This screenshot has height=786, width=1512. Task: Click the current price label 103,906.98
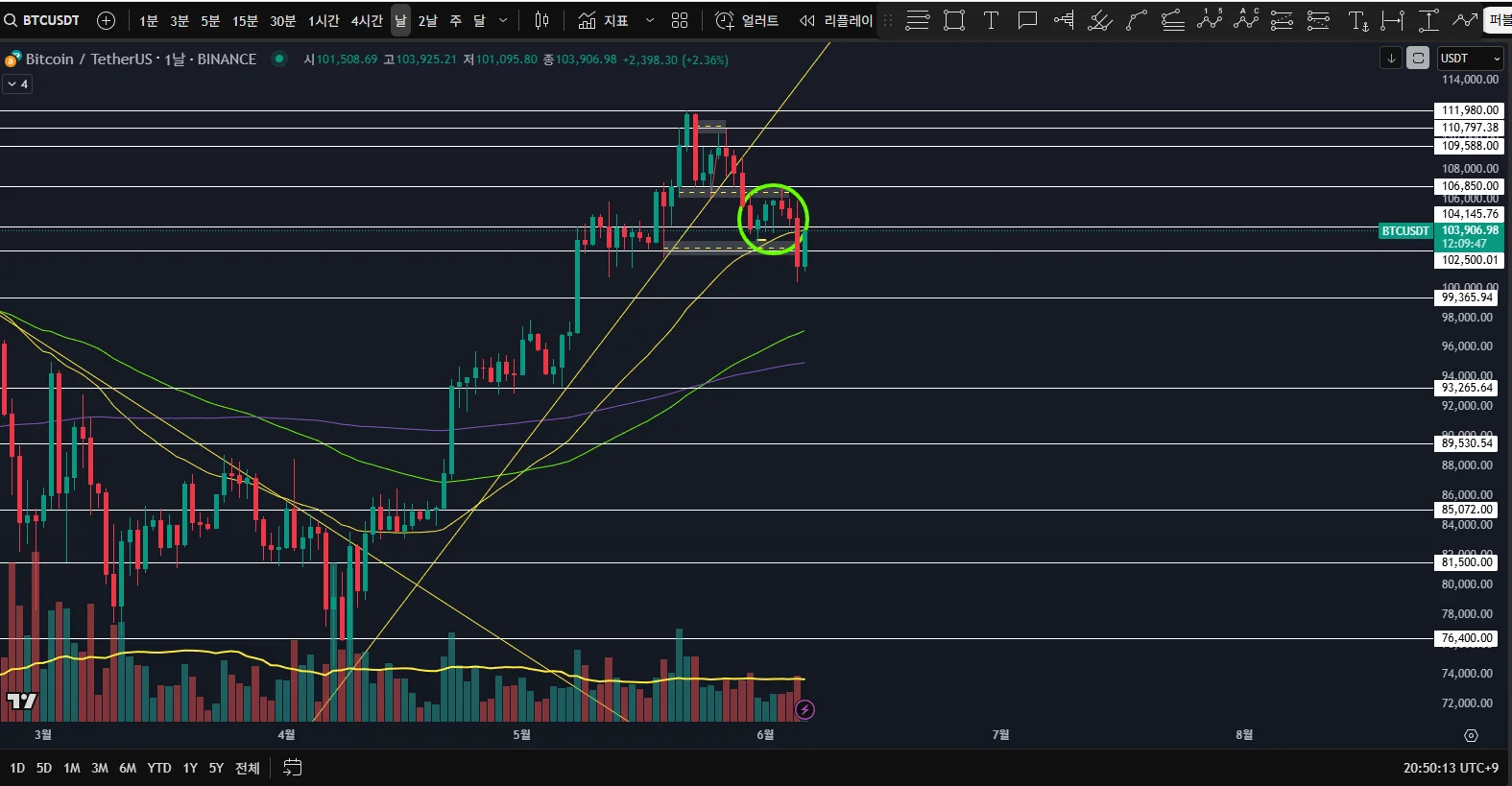coord(1470,230)
